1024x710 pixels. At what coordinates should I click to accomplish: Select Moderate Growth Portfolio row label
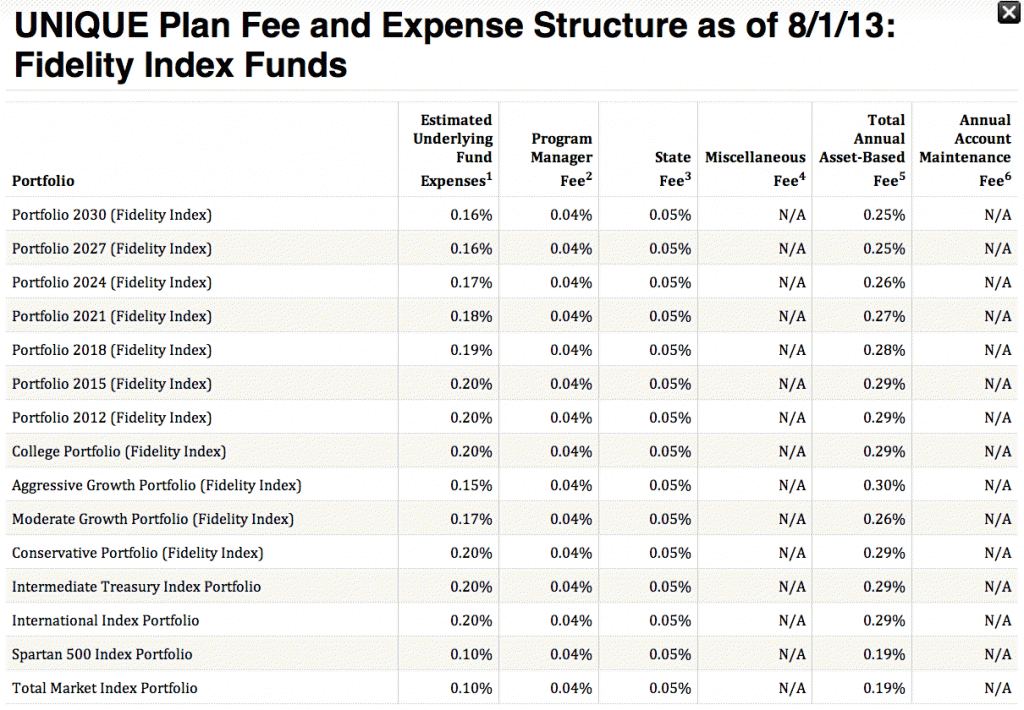pos(153,519)
